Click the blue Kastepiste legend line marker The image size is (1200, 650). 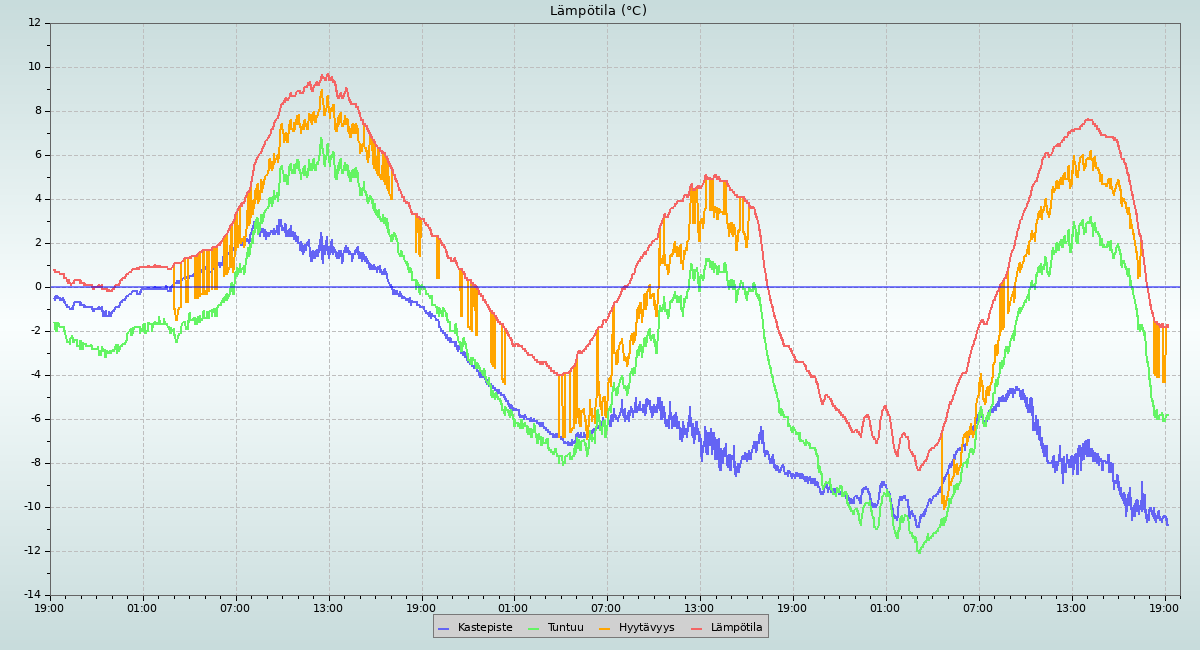point(443,628)
